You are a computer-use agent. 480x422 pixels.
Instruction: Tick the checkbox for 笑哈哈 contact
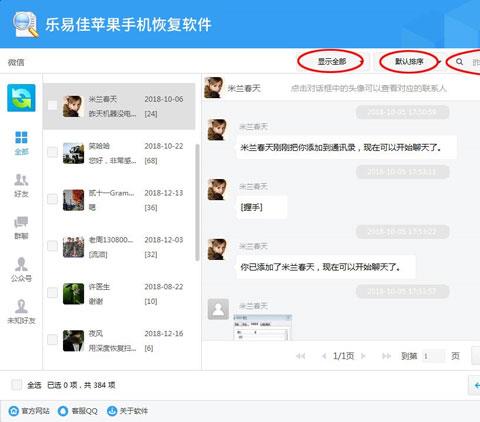coord(52,152)
